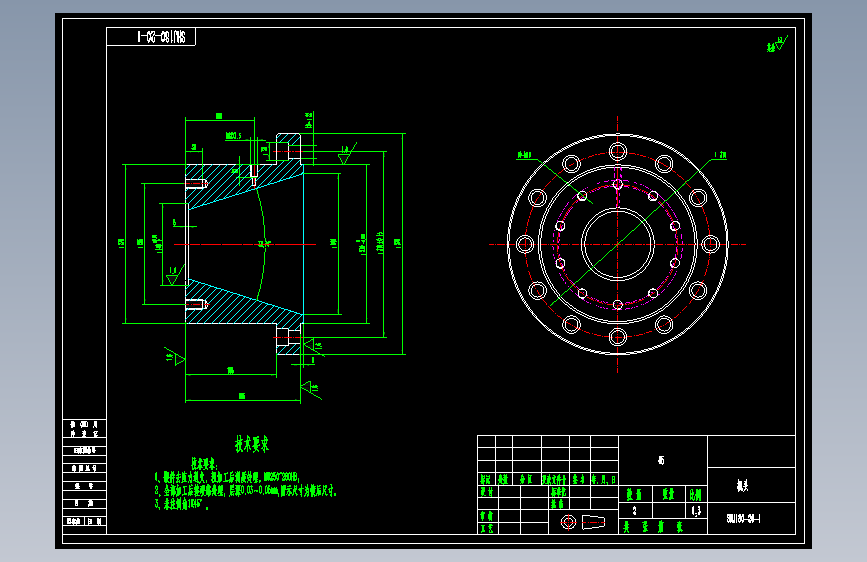This screenshot has height=562, width=867.
Task: Select the leftmost bolt hole on the outer circle
Action: [x=525, y=244]
